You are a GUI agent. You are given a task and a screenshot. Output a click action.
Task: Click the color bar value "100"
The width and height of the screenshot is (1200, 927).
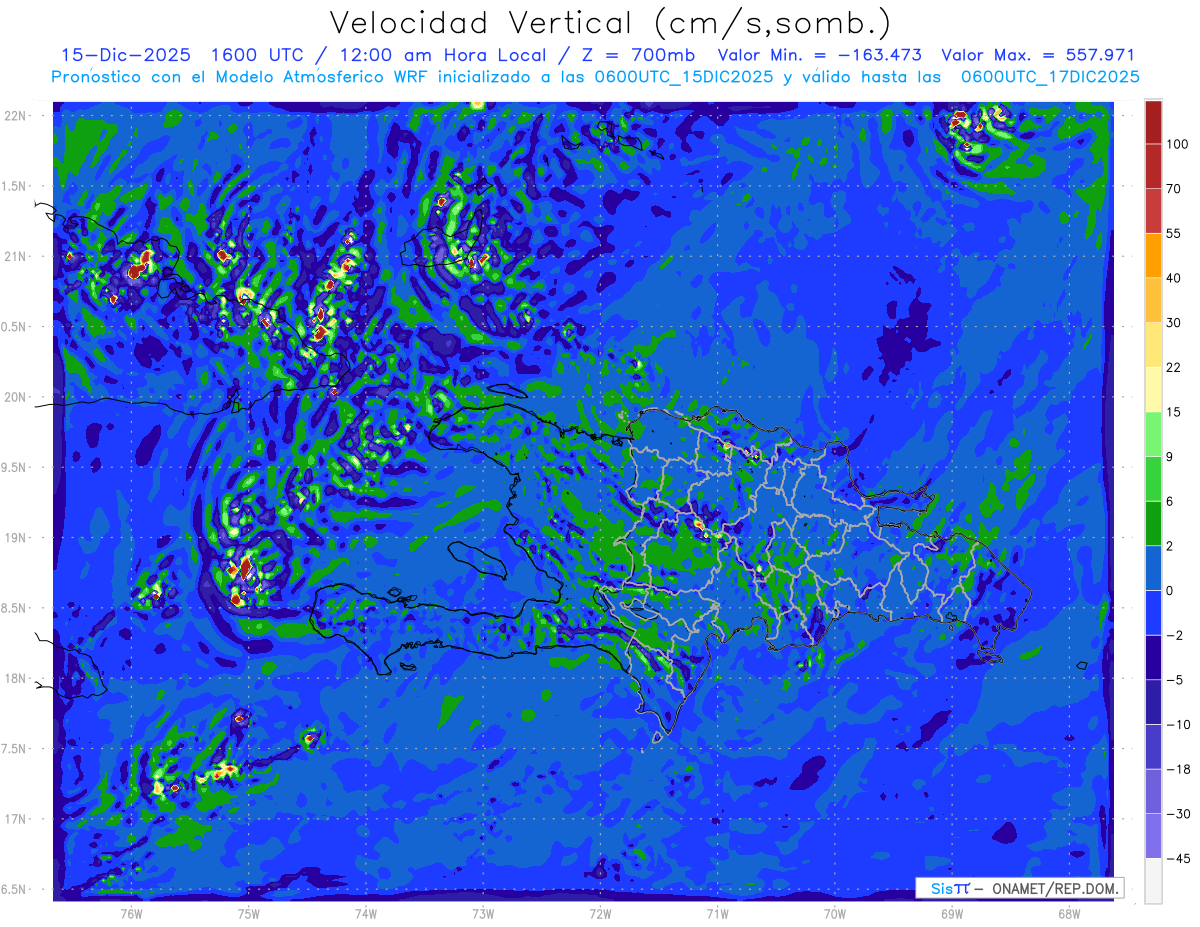point(1177,145)
